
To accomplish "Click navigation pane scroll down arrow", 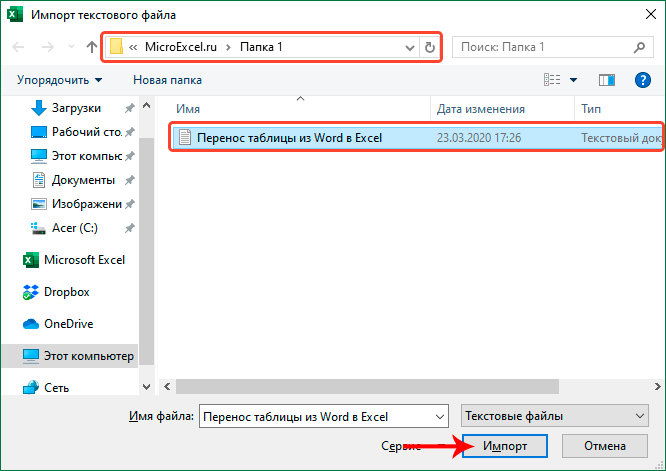I will point(147,387).
